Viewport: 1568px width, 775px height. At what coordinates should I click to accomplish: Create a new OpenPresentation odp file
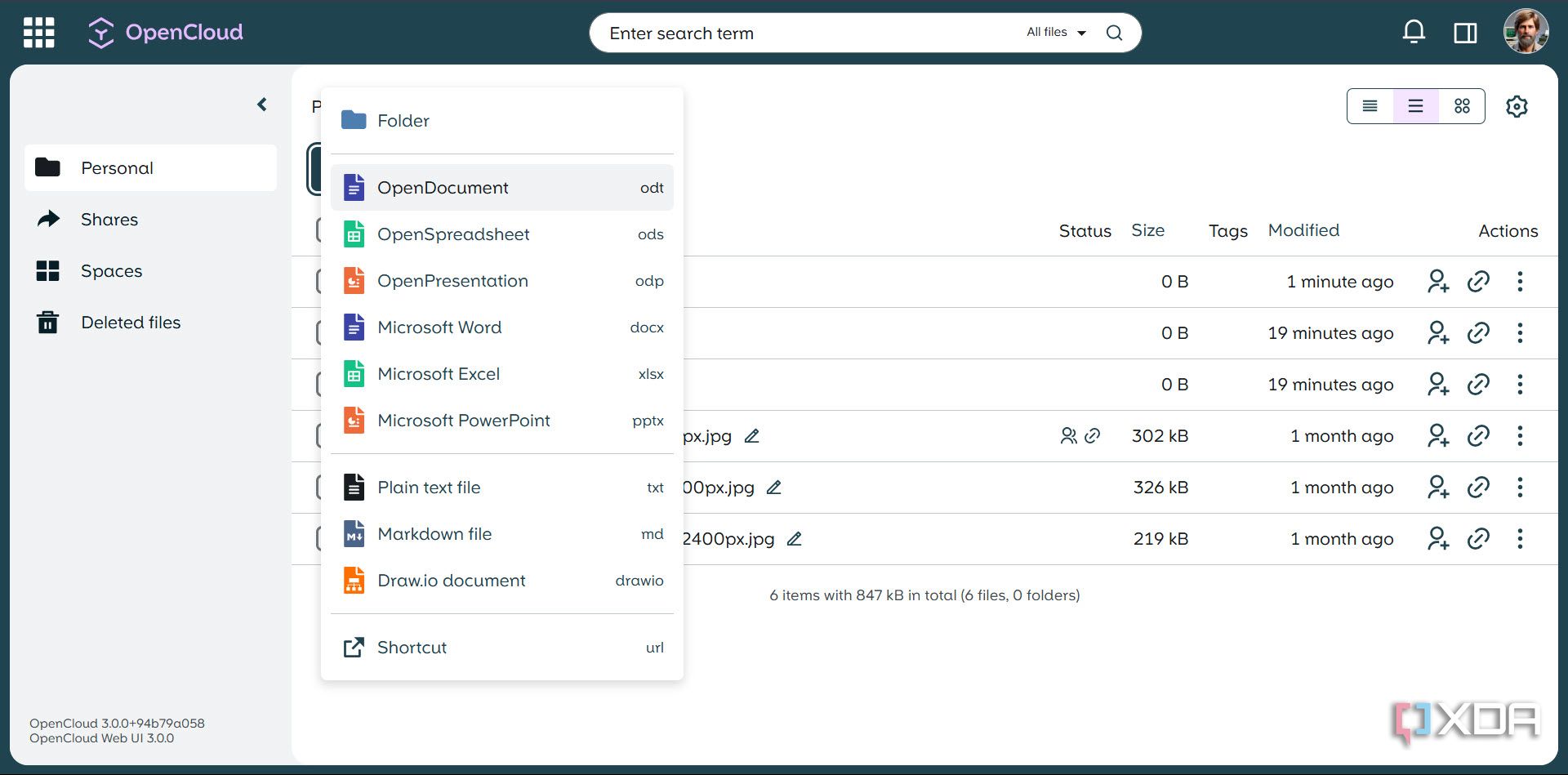502,281
